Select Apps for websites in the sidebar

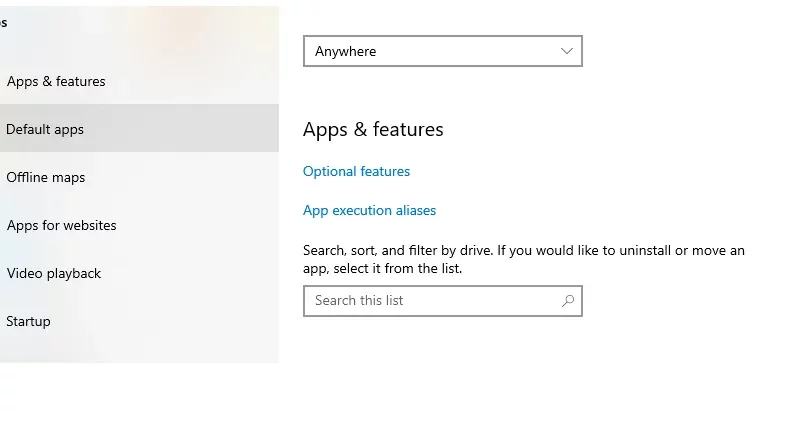click(x=62, y=225)
